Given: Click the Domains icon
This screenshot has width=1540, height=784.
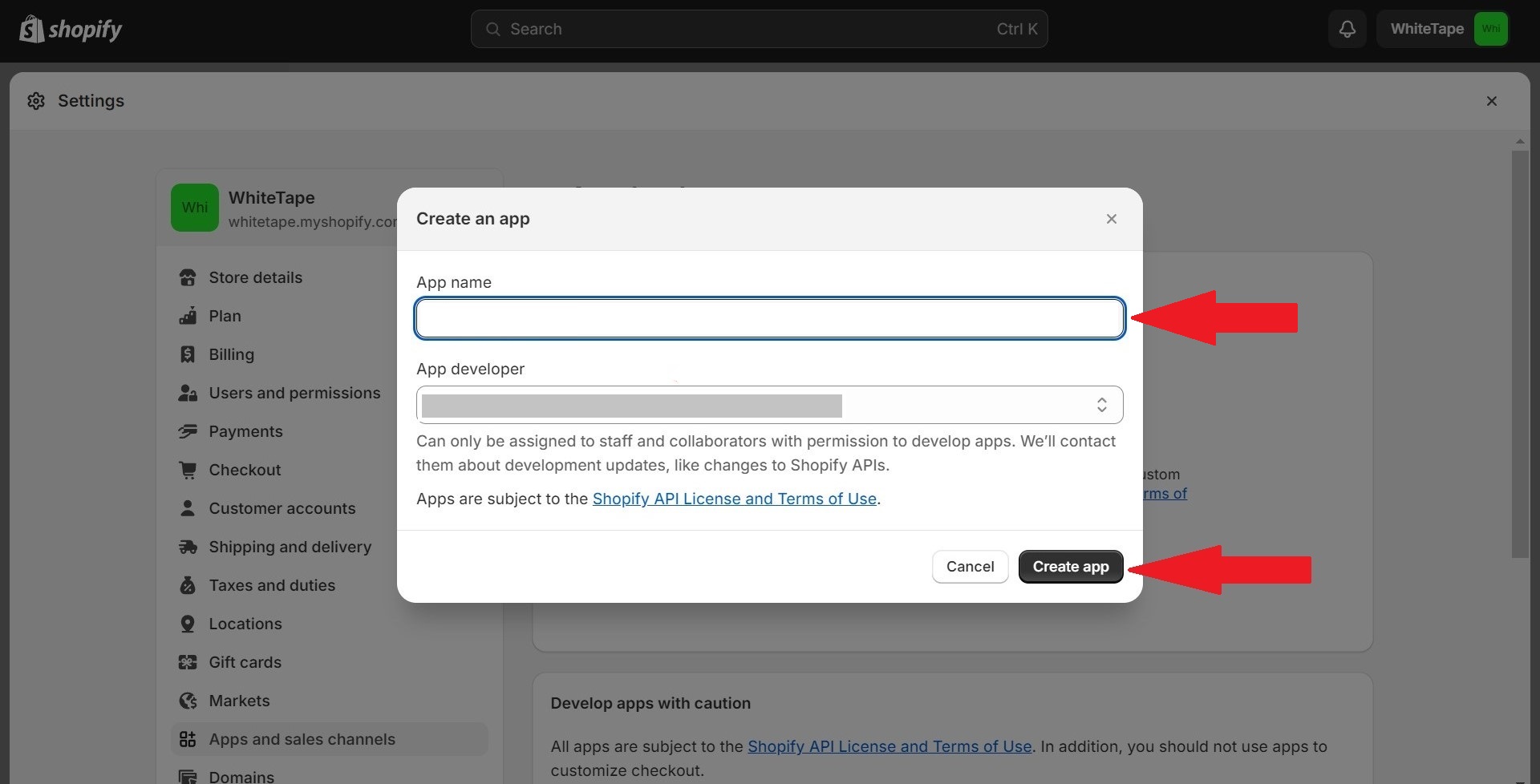Looking at the screenshot, I should tap(188, 776).
